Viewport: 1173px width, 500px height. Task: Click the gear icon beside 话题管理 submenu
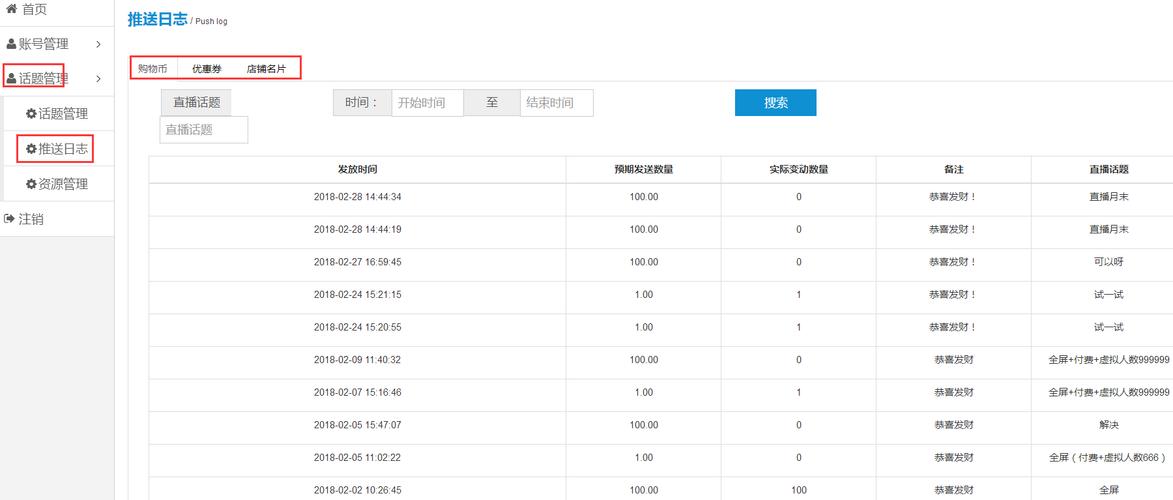coord(31,114)
